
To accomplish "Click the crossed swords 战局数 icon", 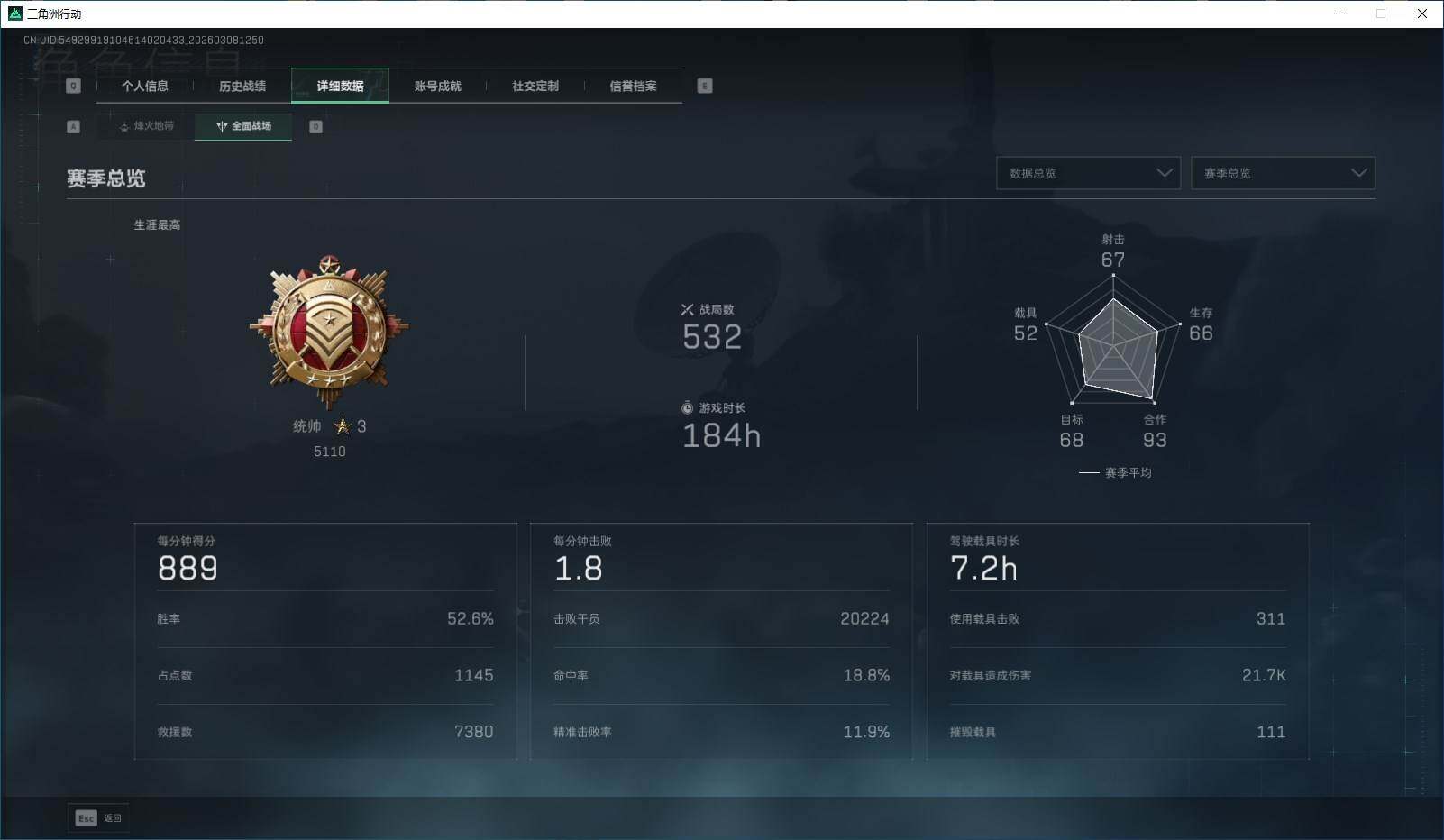I will tap(687, 309).
